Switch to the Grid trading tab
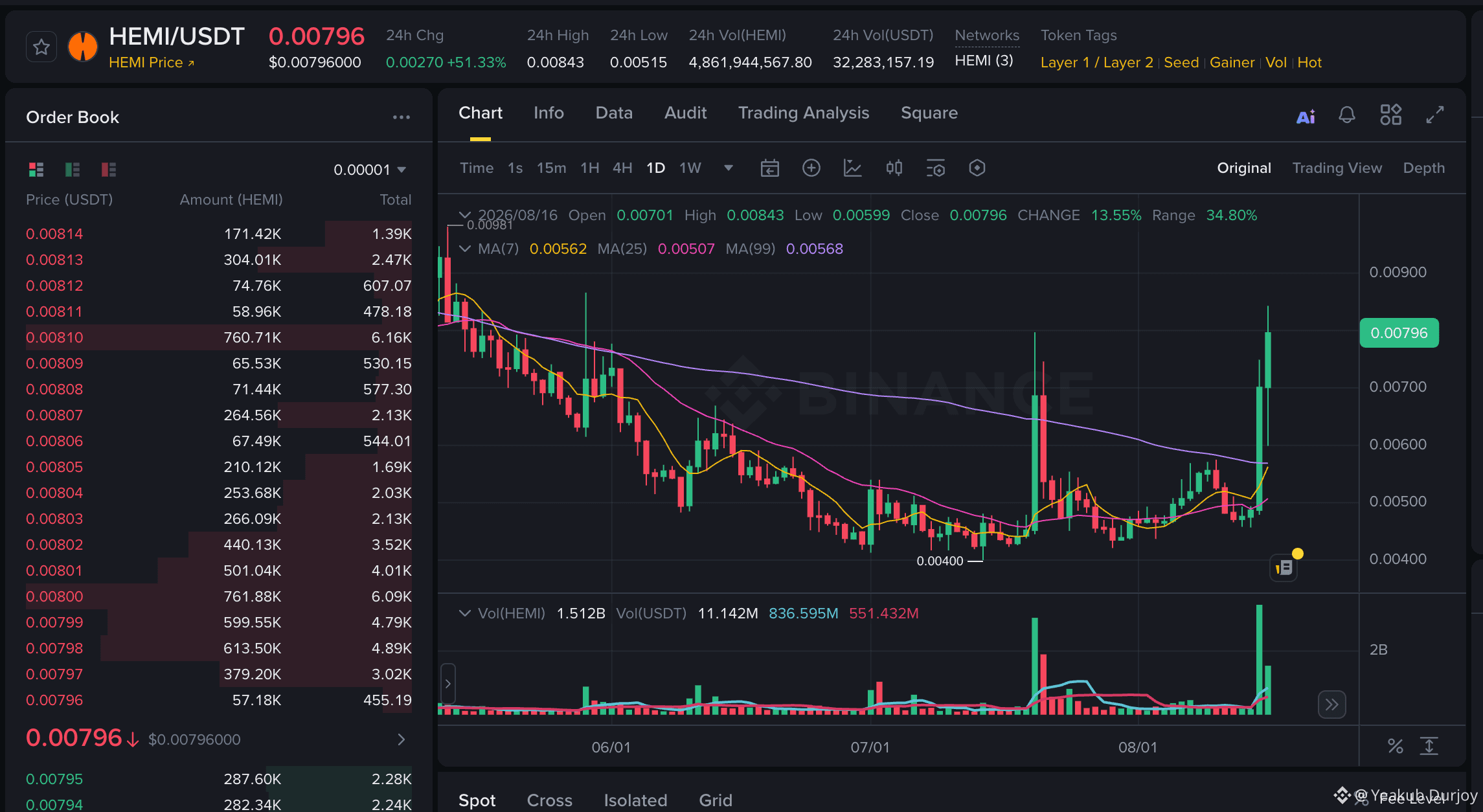Screen dimensions: 1483x812 (716, 800)
